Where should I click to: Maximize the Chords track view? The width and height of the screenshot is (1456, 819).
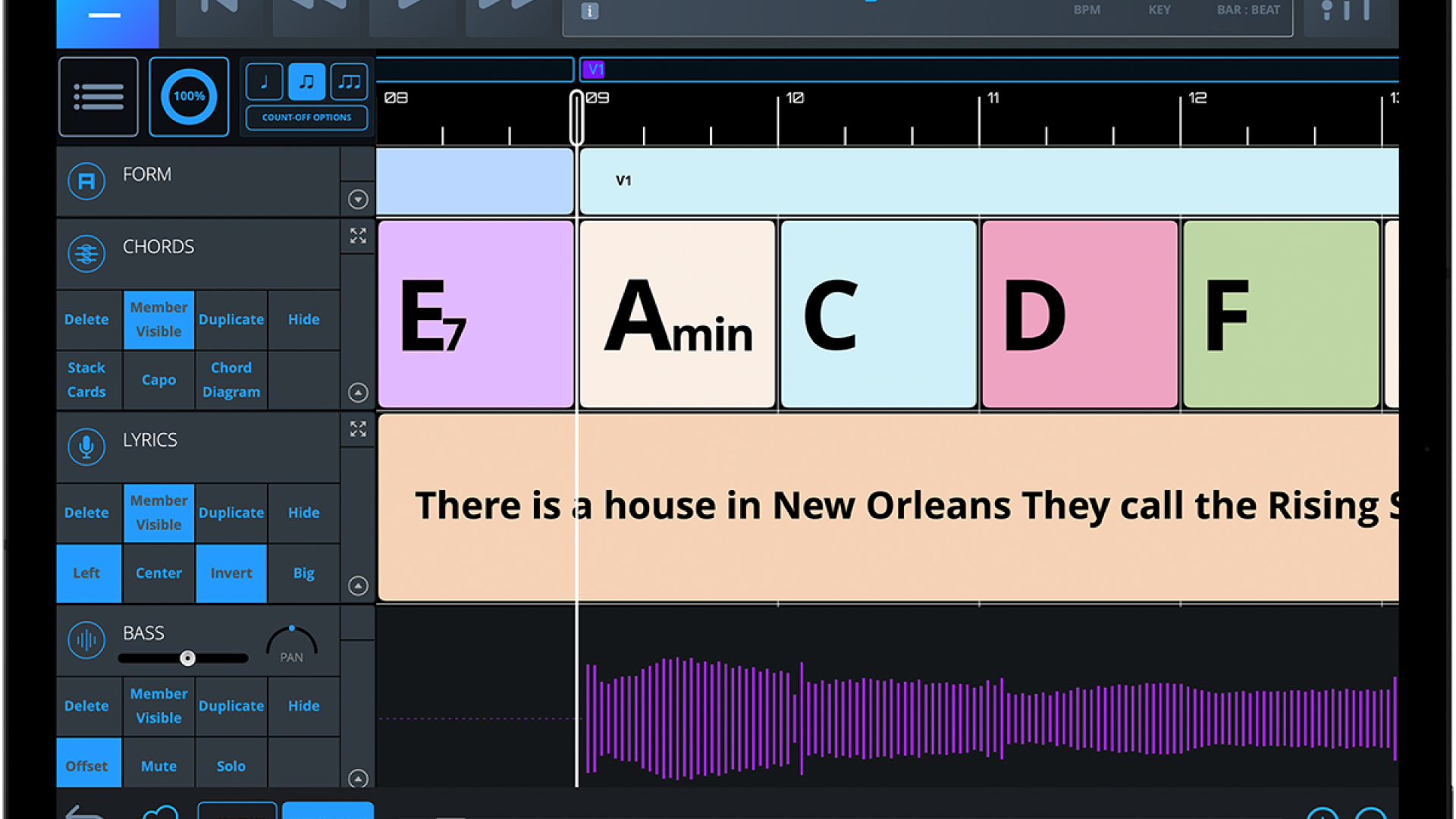click(358, 236)
